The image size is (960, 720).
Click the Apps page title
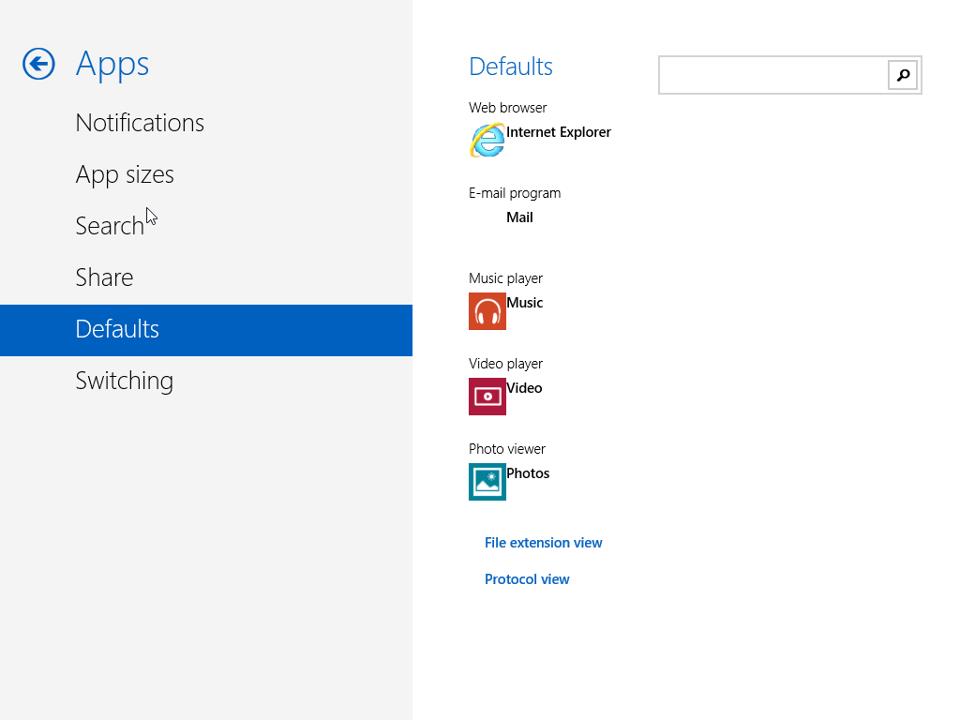[x=112, y=64]
